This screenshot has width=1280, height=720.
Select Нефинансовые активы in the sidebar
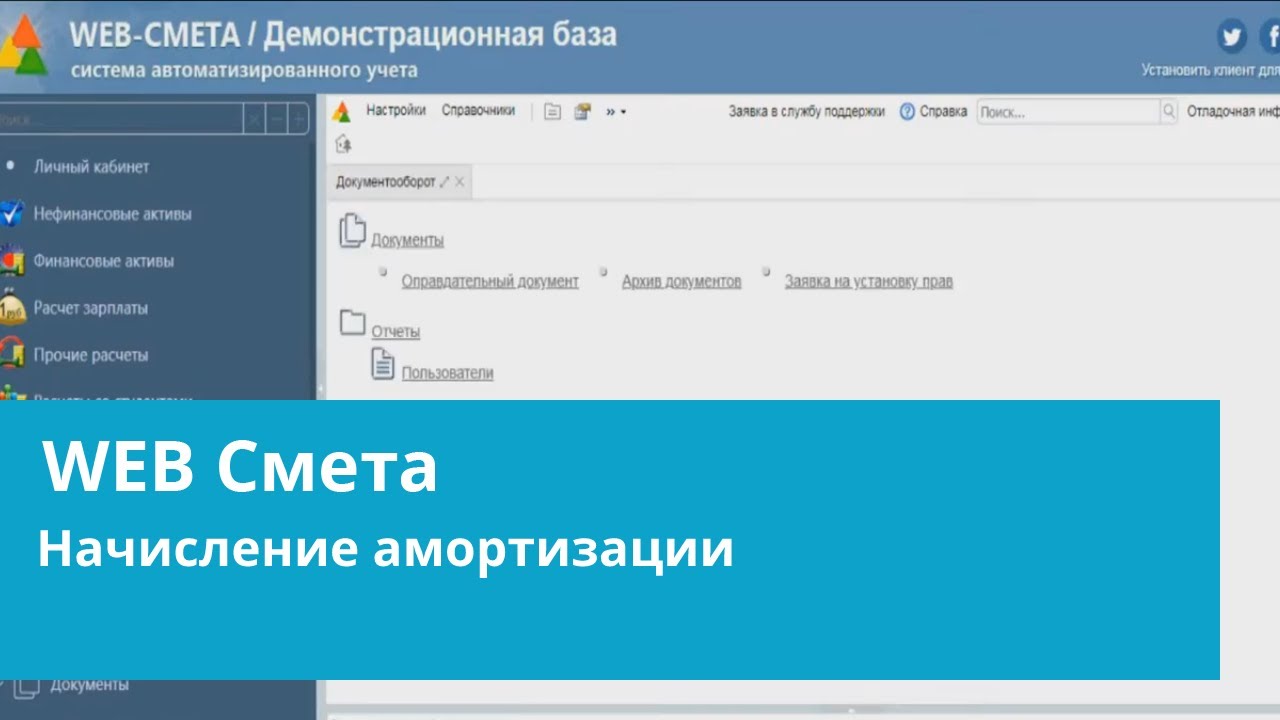pos(112,214)
